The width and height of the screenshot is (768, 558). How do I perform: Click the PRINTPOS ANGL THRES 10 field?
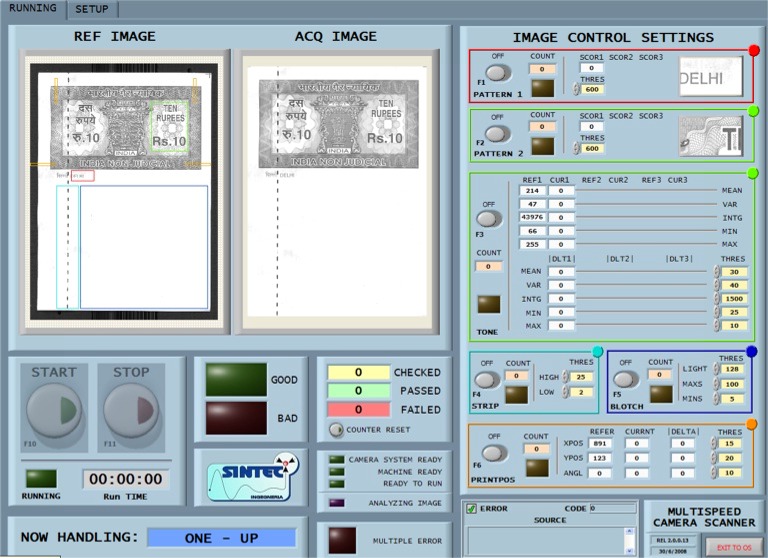click(x=730, y=473)
